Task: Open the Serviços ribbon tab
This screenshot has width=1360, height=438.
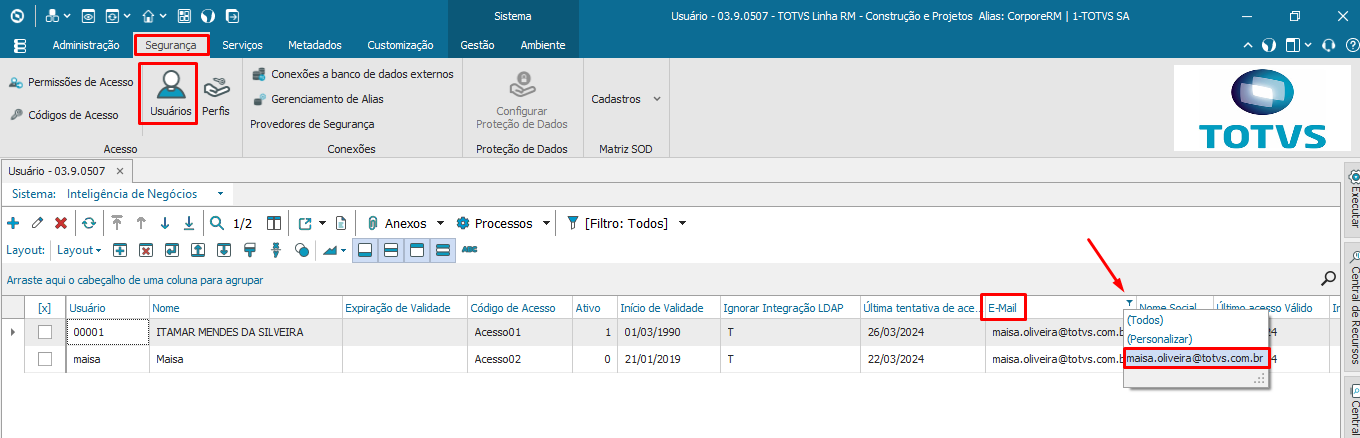Action: (x=243, y=45)
